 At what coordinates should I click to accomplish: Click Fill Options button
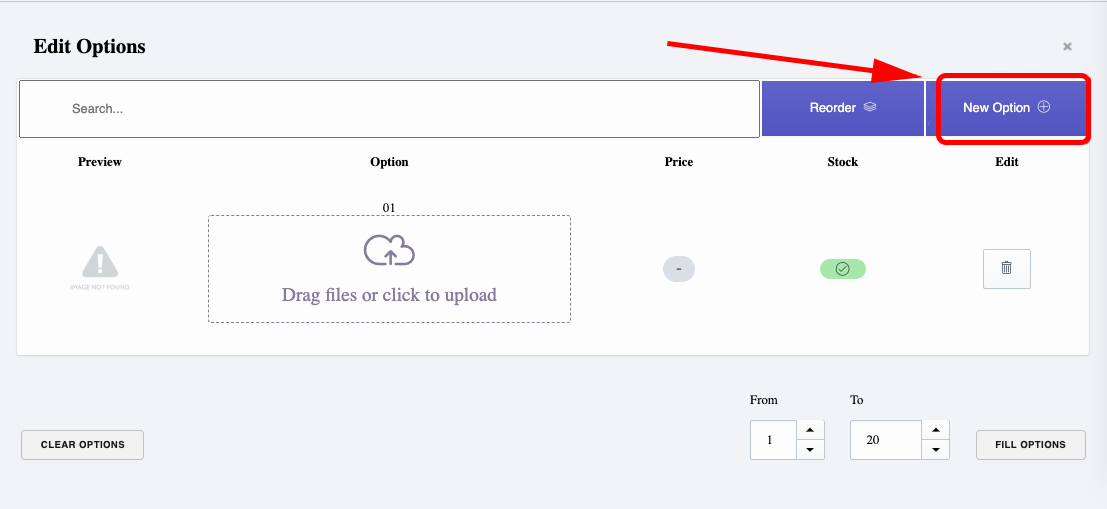(x=1031, y=445)
